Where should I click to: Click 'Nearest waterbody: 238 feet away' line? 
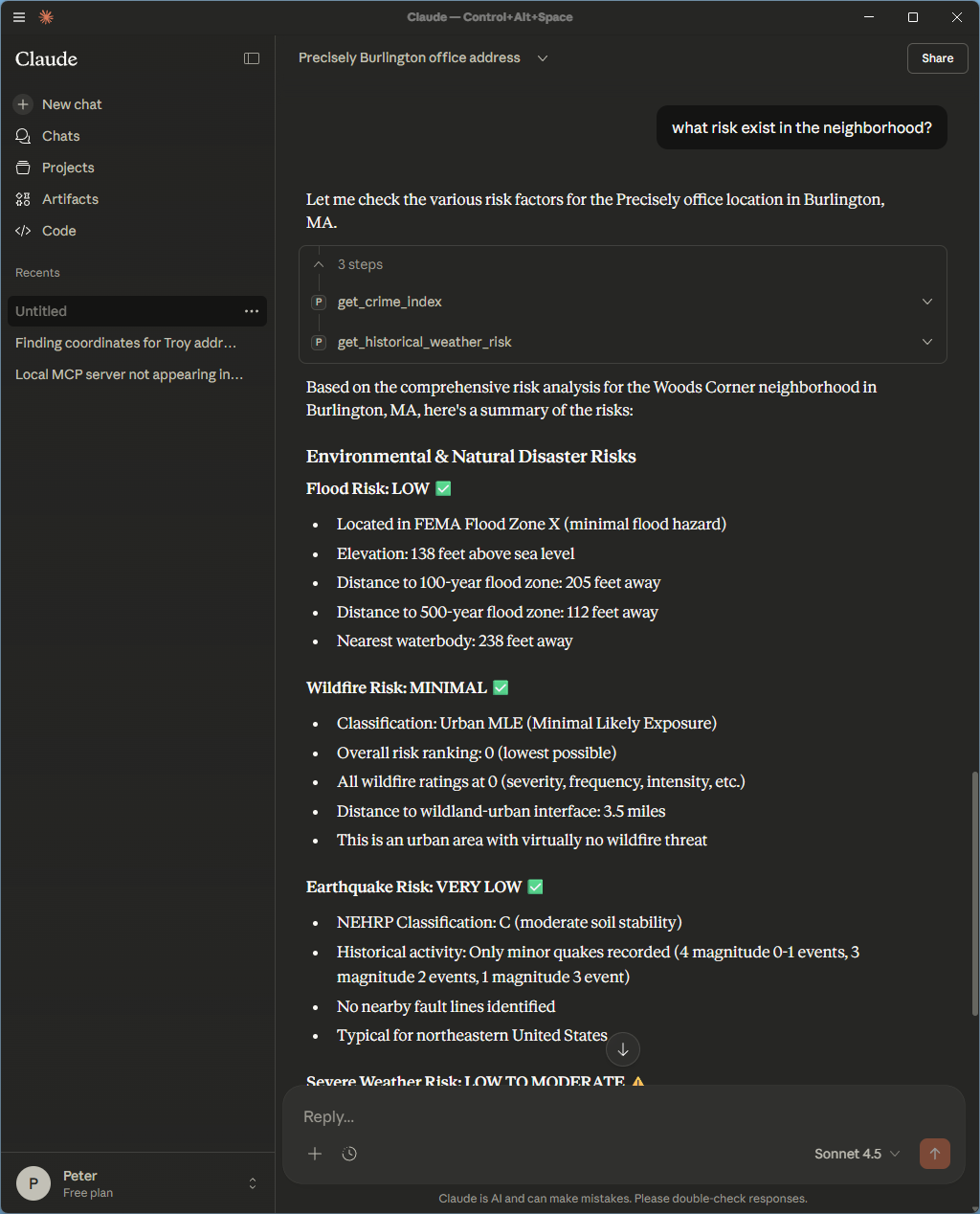[x=455, y=641]
